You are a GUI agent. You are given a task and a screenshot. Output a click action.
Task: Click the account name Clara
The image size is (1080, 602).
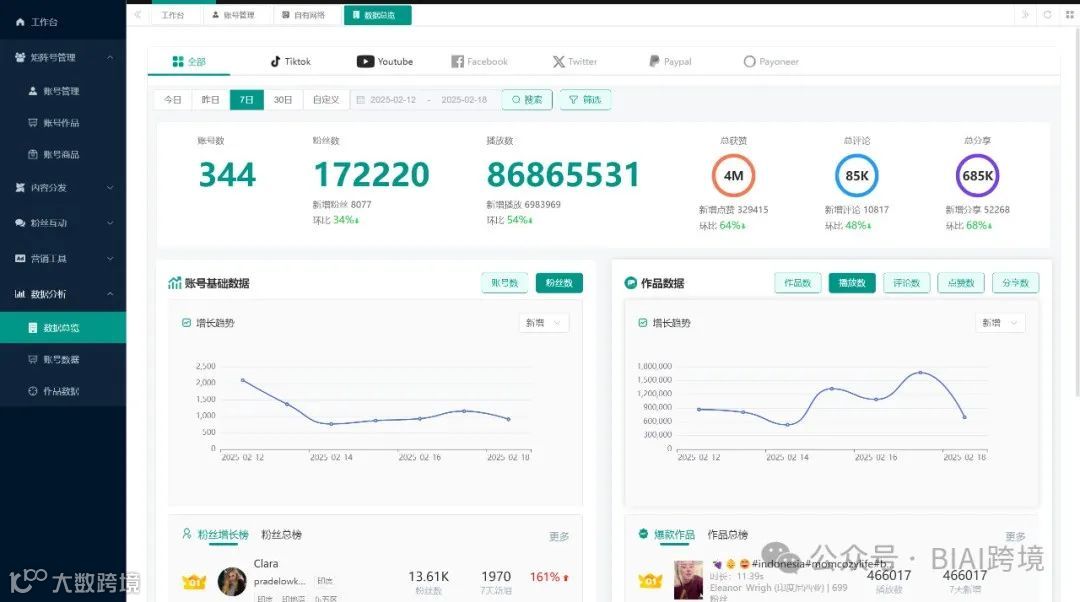tap(266, 563)
